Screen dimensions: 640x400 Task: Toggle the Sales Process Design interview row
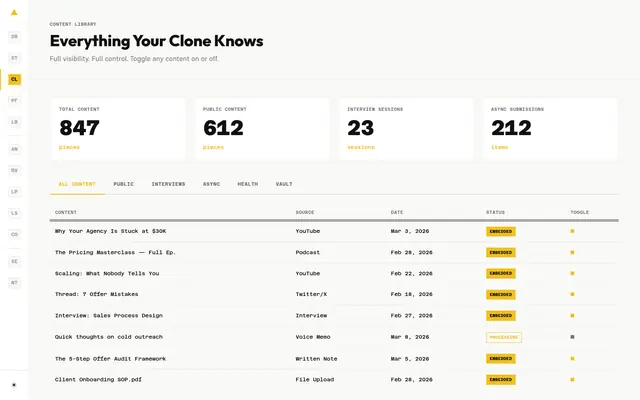point(572,316)
